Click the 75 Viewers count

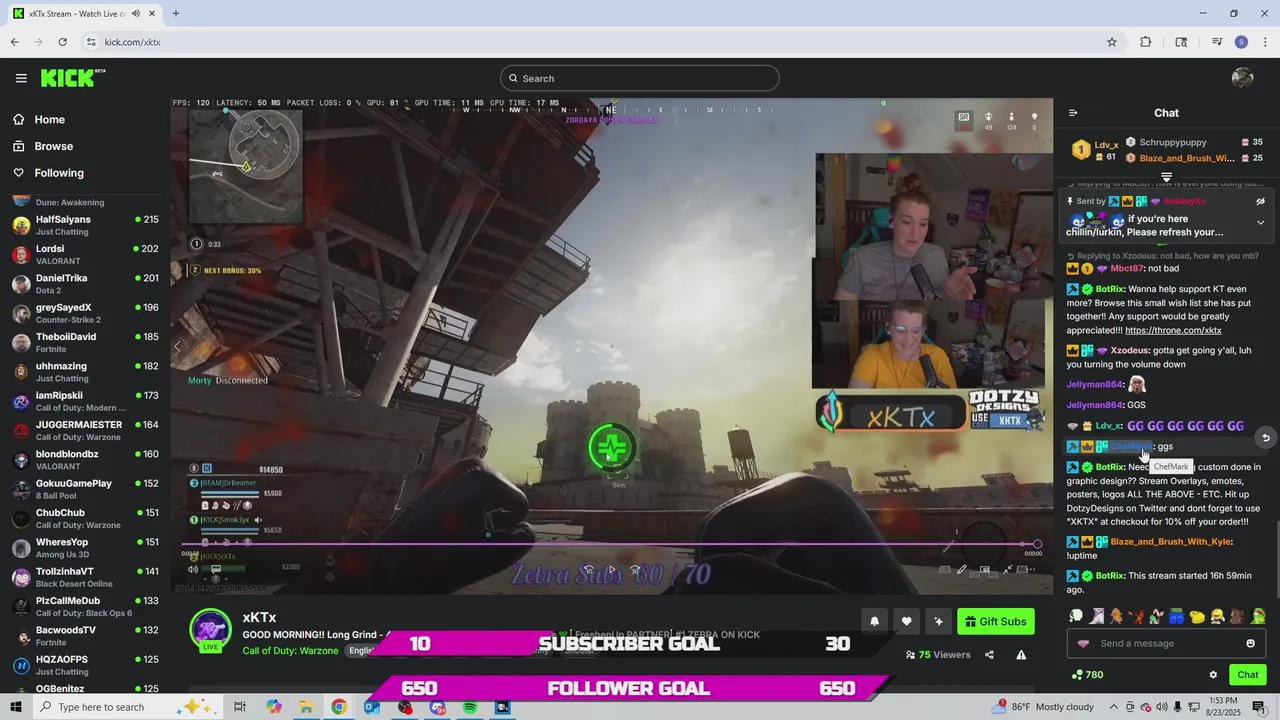[938, 655]
